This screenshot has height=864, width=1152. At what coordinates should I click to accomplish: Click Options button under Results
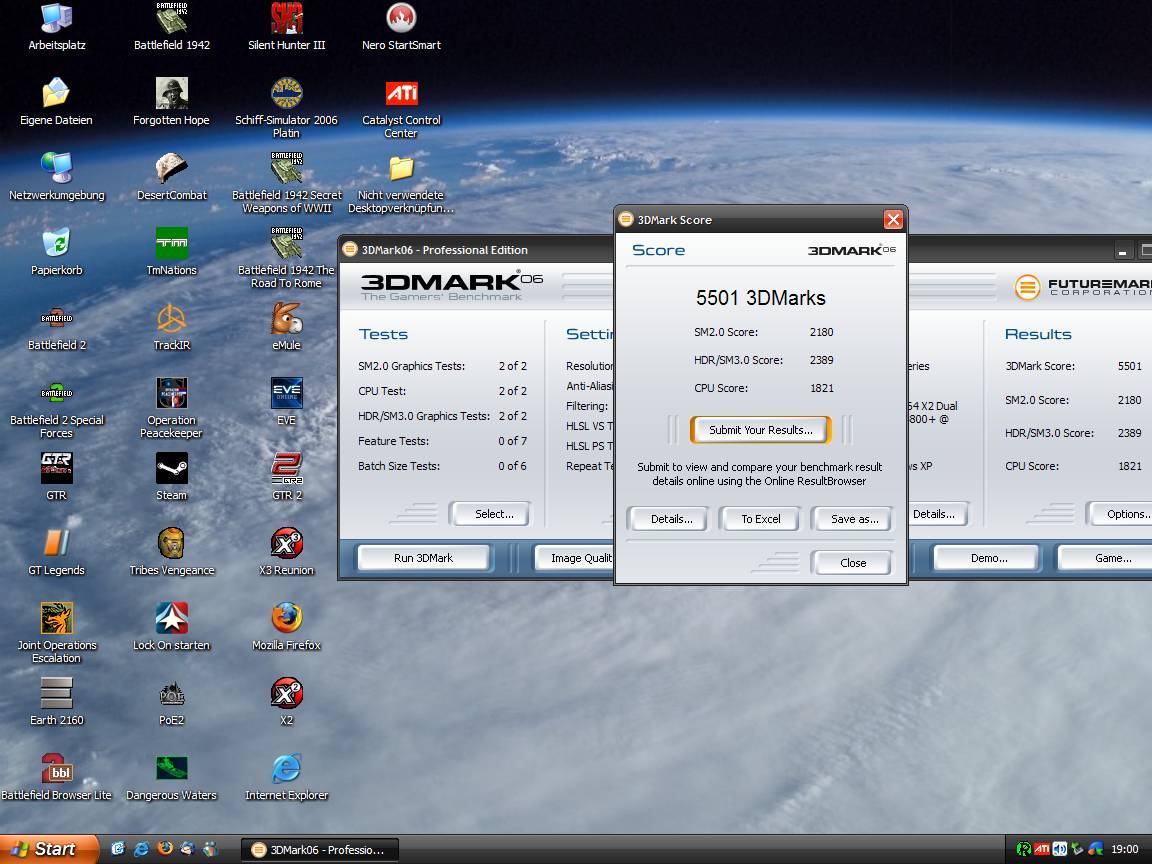[x=1121, y=514]
